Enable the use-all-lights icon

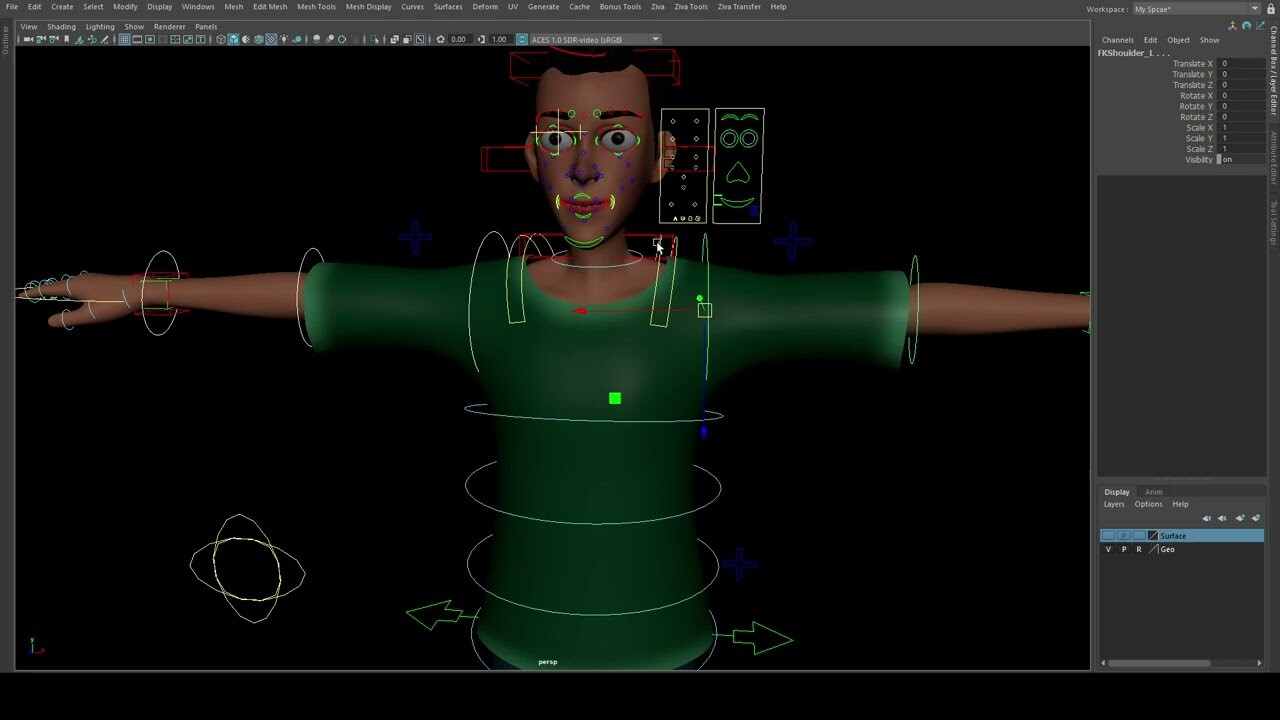(284, 39)
